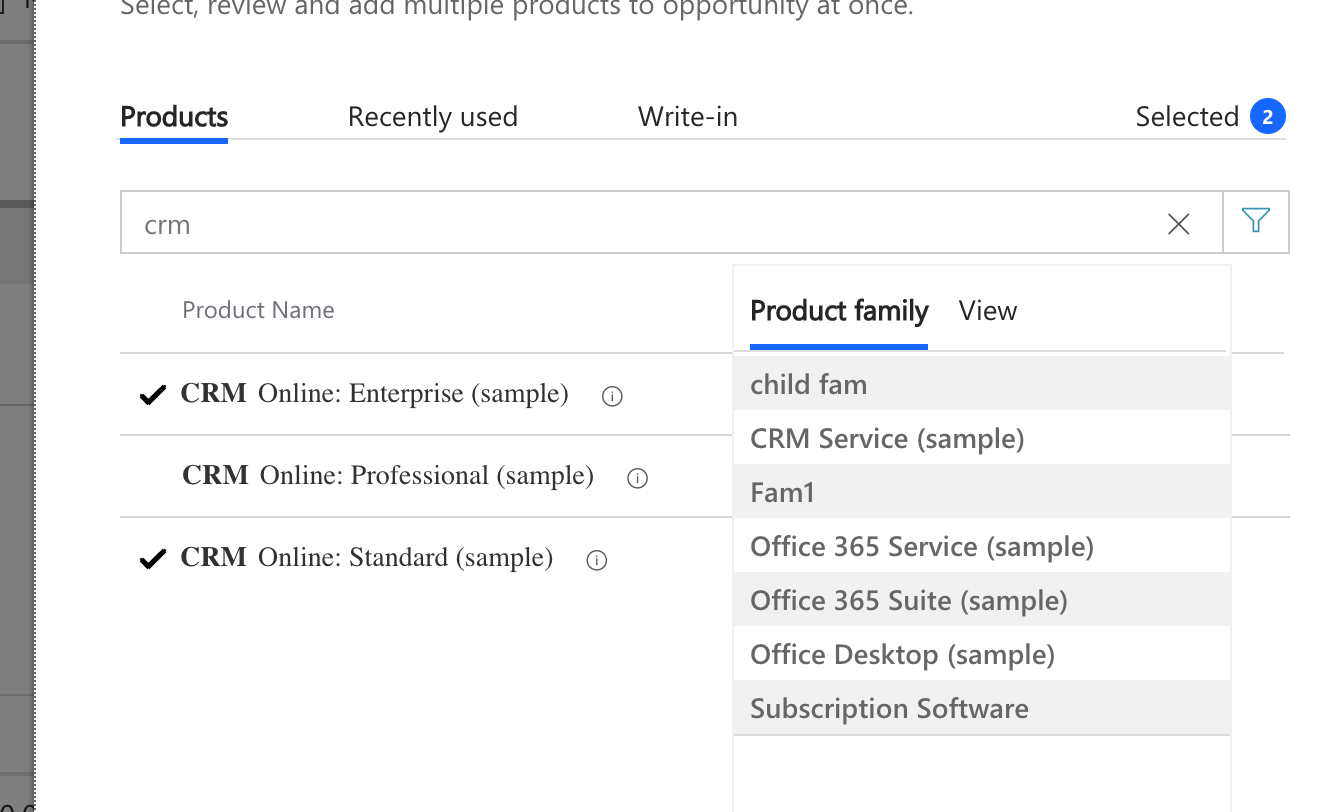
Task: Sort by Product Name column header
Action: 258,310
